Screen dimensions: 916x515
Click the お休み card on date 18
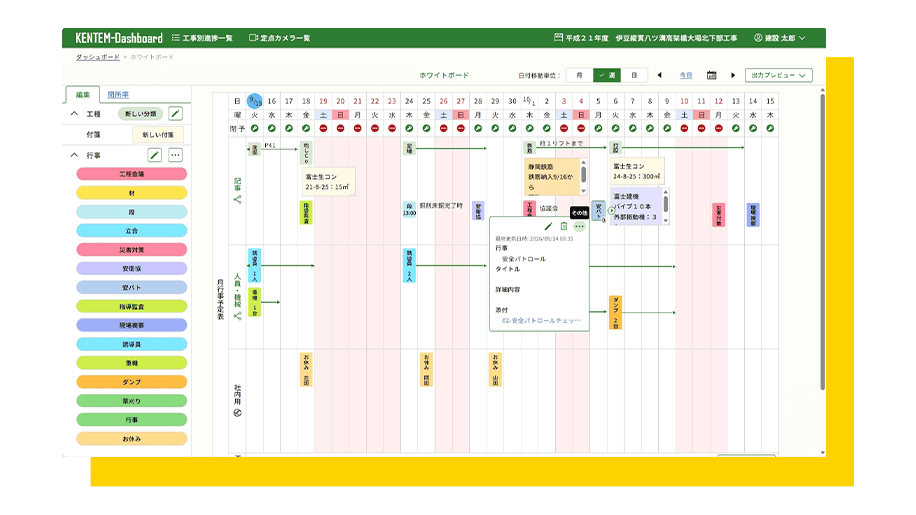306,370
